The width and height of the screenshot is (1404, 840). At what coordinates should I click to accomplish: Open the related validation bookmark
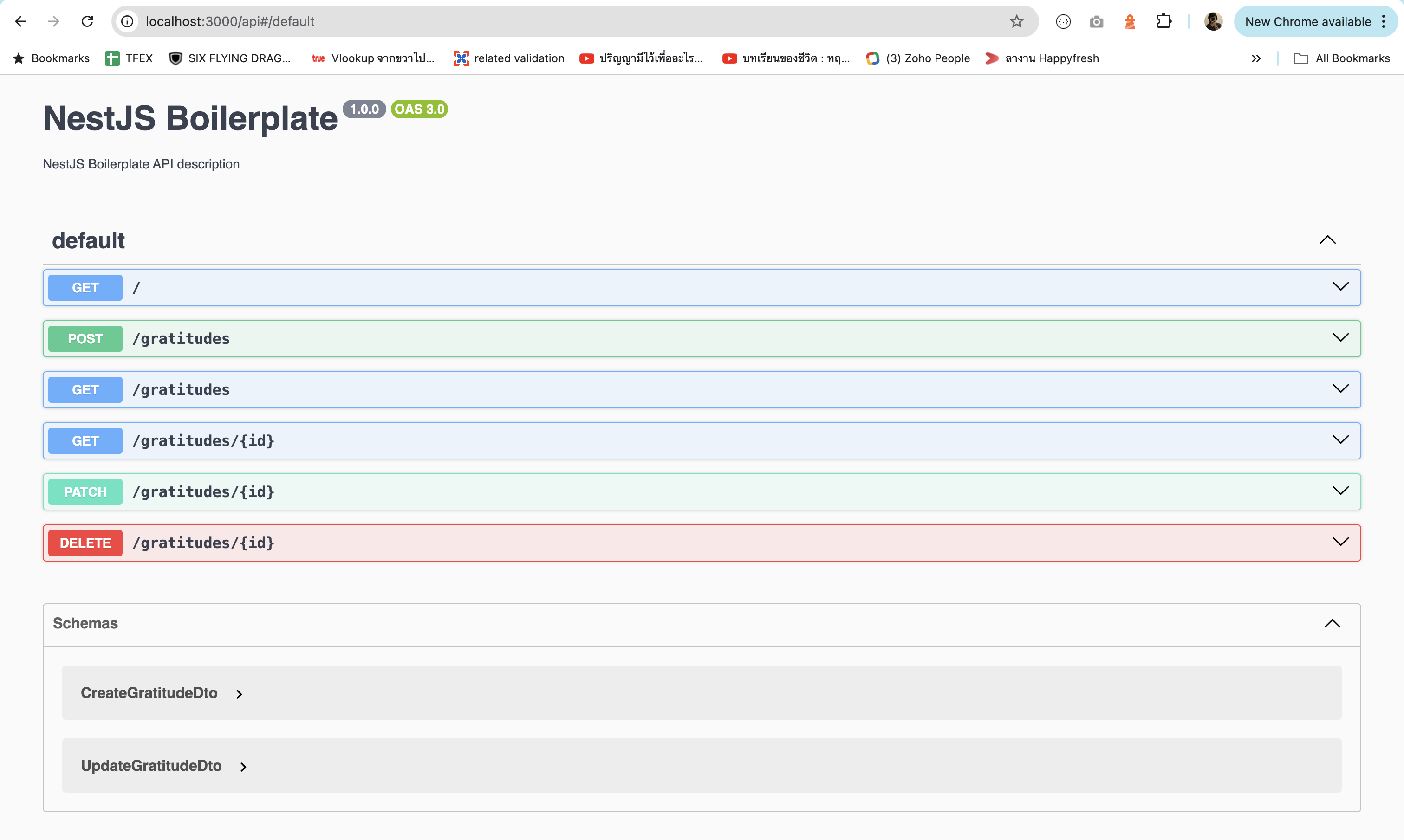point(509,58)
